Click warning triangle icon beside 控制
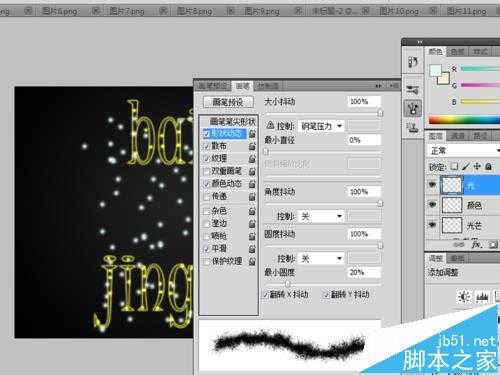 click(x=270, y=125)
